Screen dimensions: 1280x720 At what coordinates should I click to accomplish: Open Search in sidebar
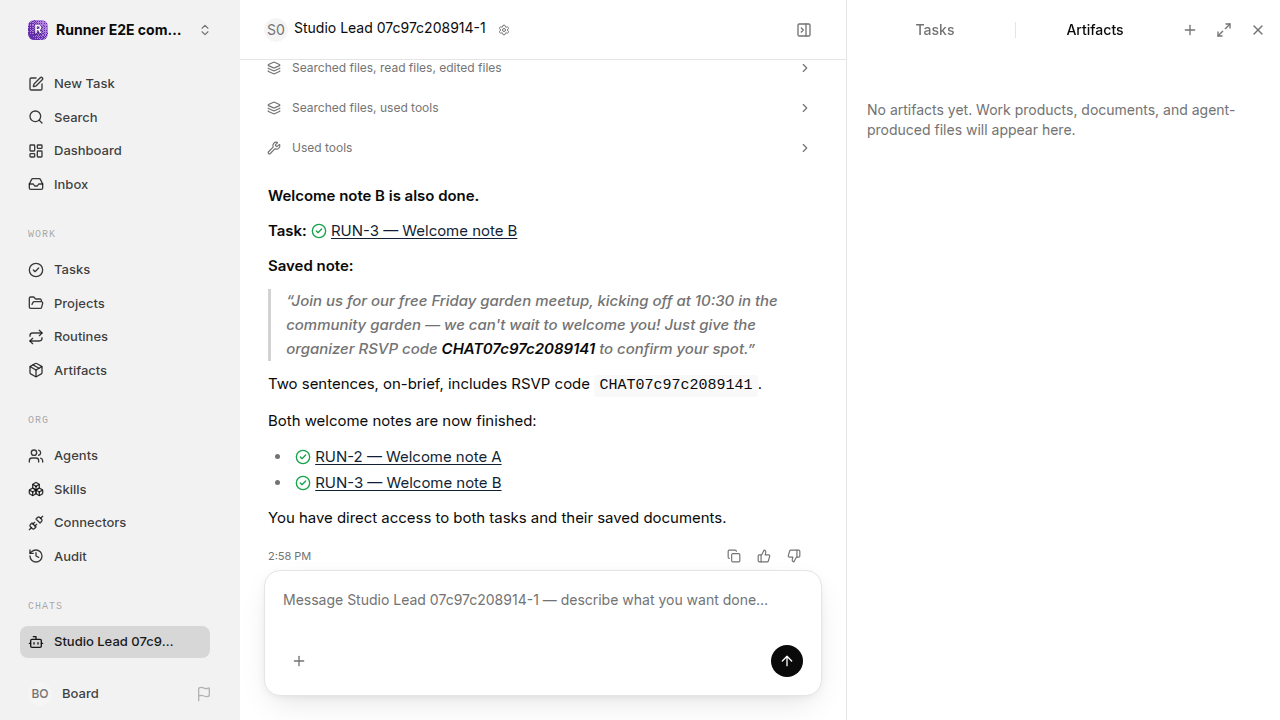115,117
